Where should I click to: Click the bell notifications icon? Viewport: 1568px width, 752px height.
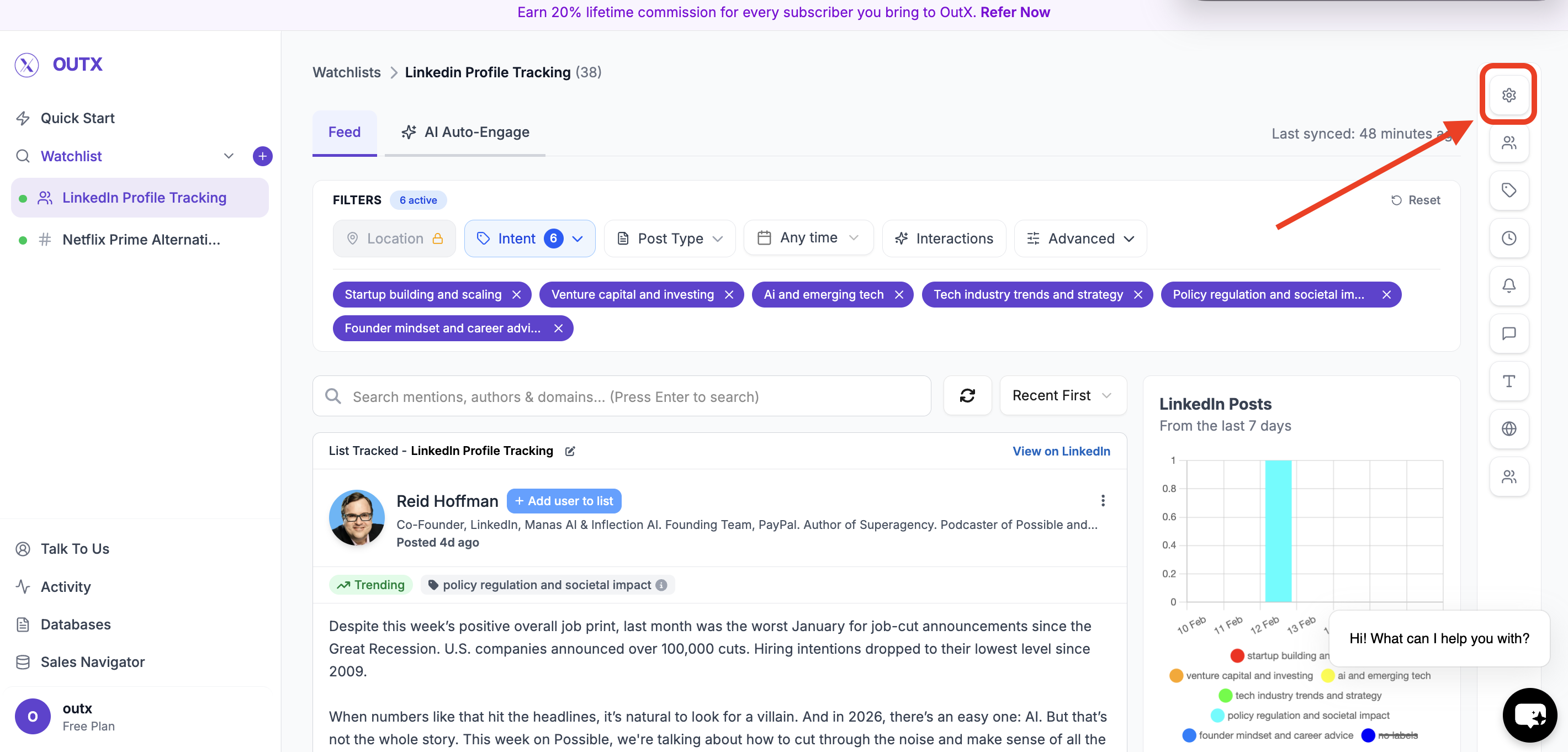pyautogui.click(x=1508, y=285)
